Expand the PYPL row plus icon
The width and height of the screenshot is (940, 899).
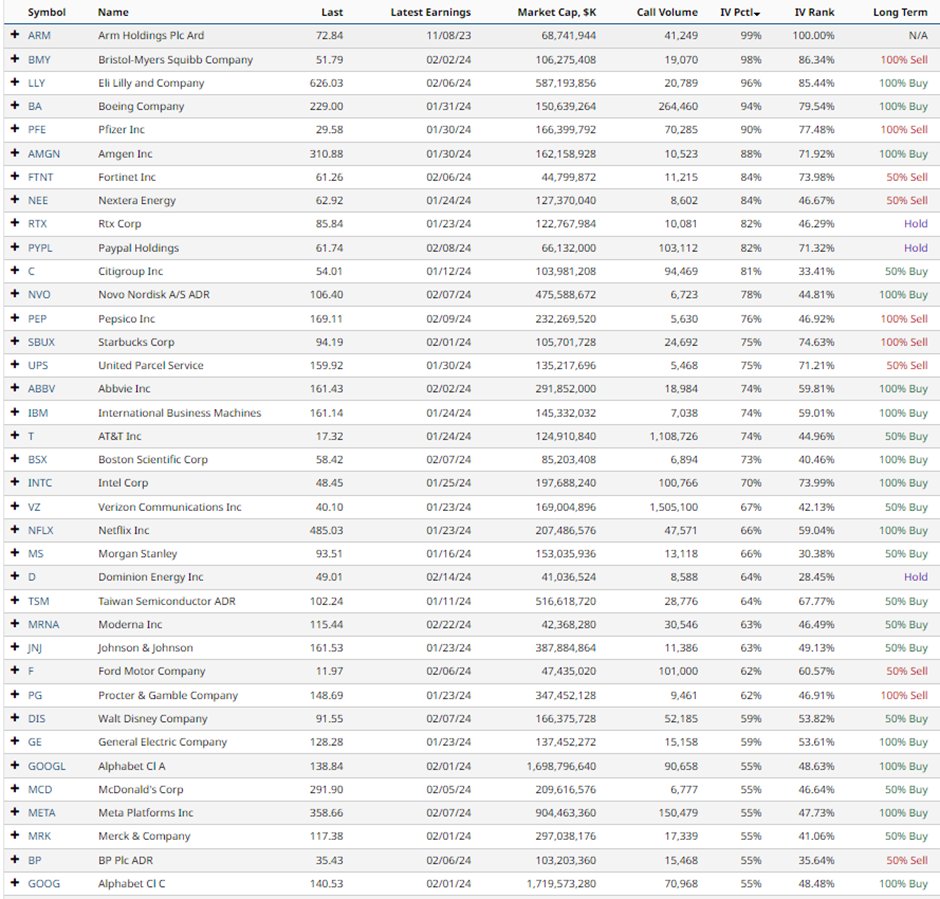click(x=15, y=247)
